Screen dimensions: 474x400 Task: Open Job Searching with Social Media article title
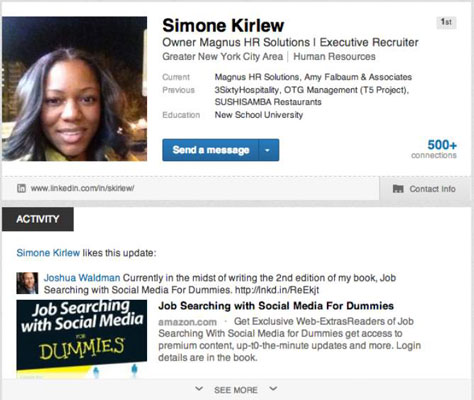(276, 306)
